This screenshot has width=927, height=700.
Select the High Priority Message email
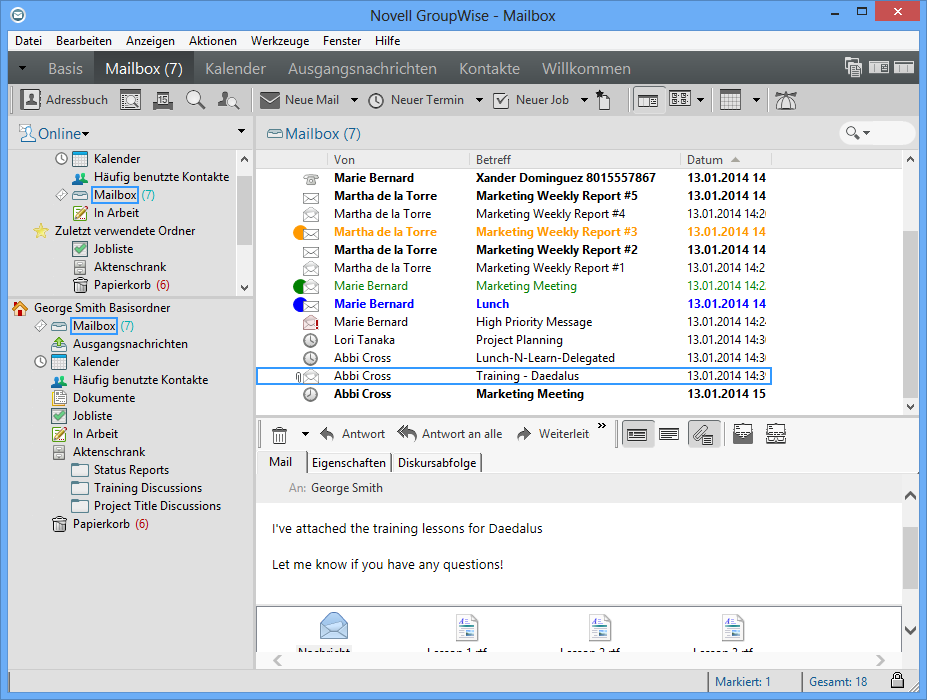pos(513,322)
